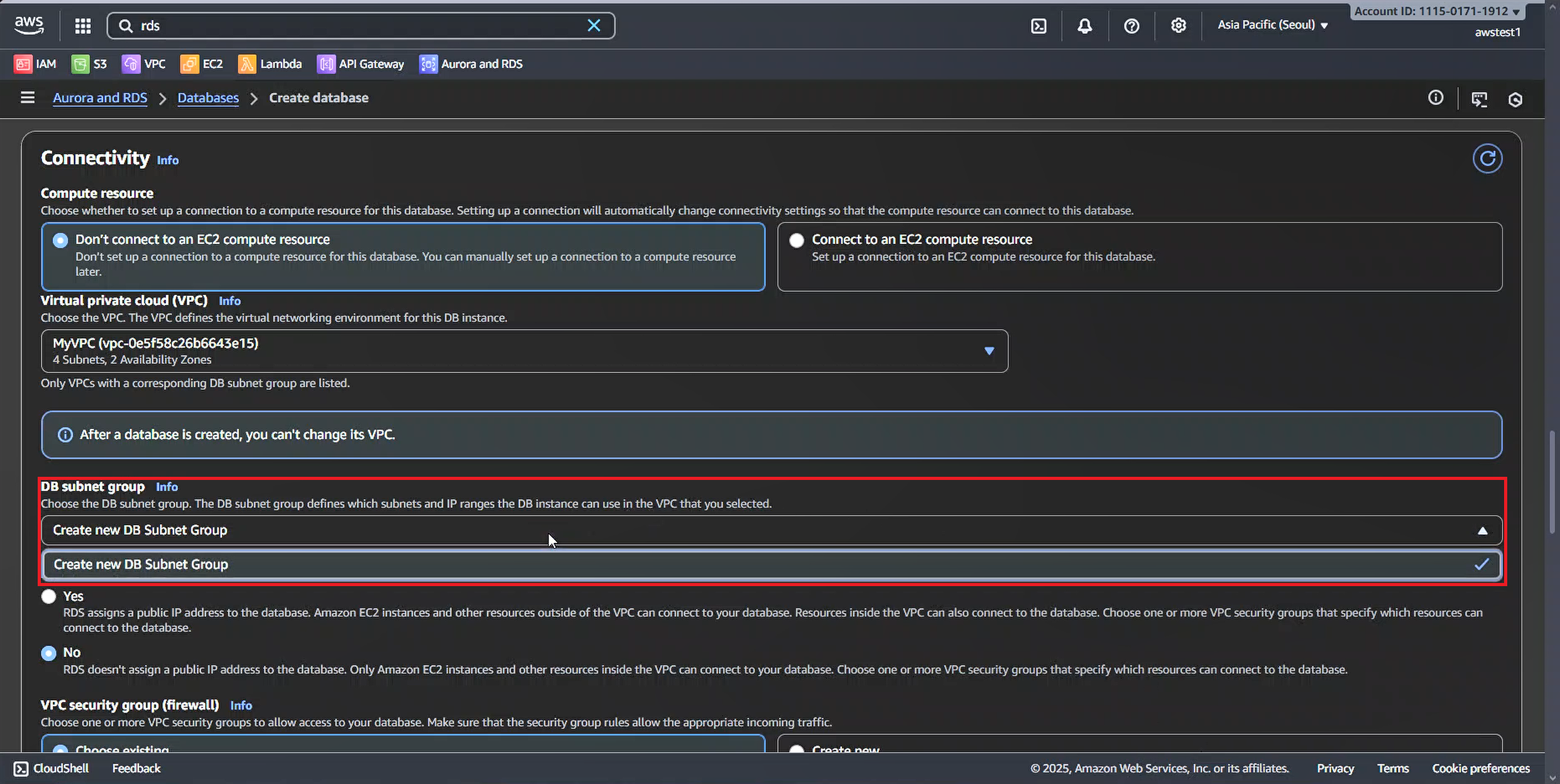Open the notifications bell
Screen dimensions: 1560x784
pos(1084,26)
